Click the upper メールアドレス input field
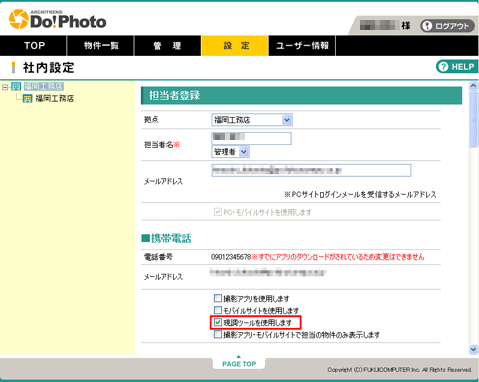Screen dimensions: 479x382 (x=311, y=170)
